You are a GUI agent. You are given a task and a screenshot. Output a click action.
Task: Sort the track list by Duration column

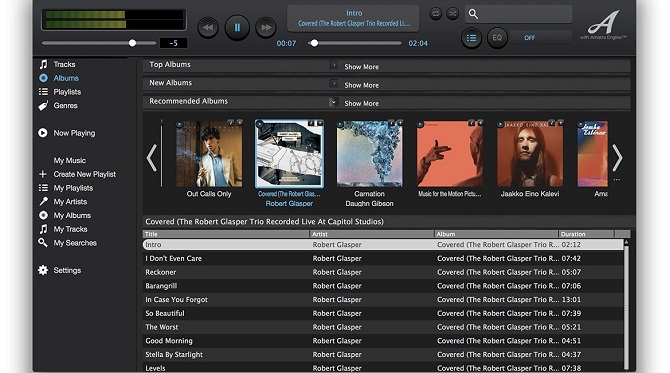(x=587, y=234)
